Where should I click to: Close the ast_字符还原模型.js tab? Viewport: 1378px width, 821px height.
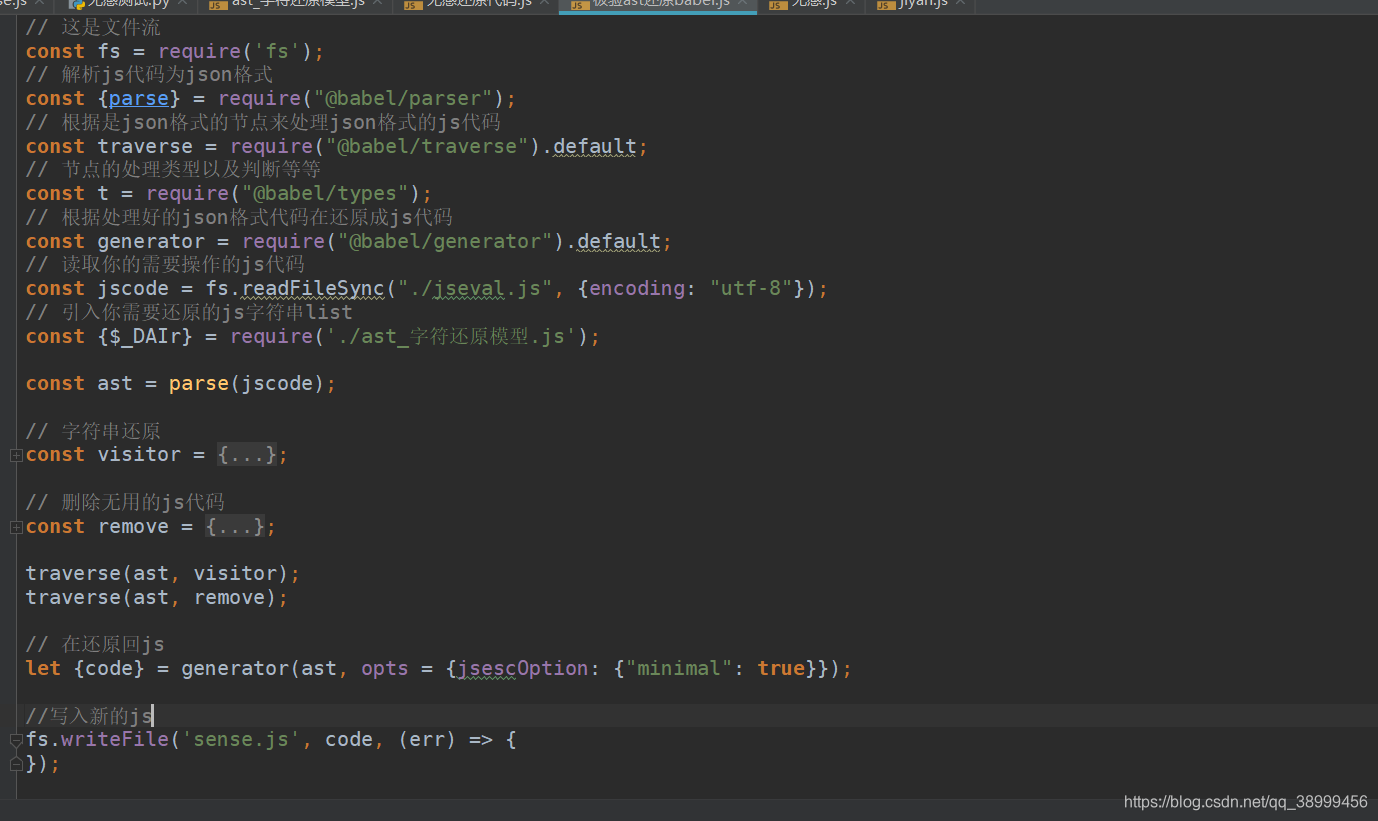coord(376,4)
